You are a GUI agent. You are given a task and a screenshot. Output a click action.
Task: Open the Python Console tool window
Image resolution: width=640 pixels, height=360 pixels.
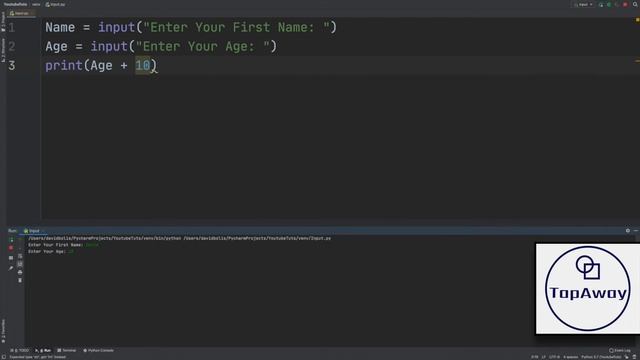click(98, 350)
